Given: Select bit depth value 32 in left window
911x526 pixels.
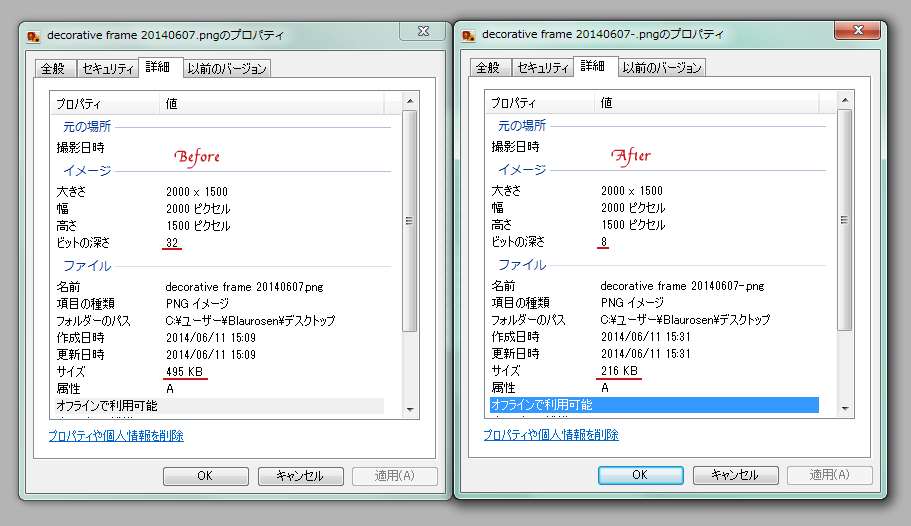Looking at the screenshot, I should tap(172, 243).
